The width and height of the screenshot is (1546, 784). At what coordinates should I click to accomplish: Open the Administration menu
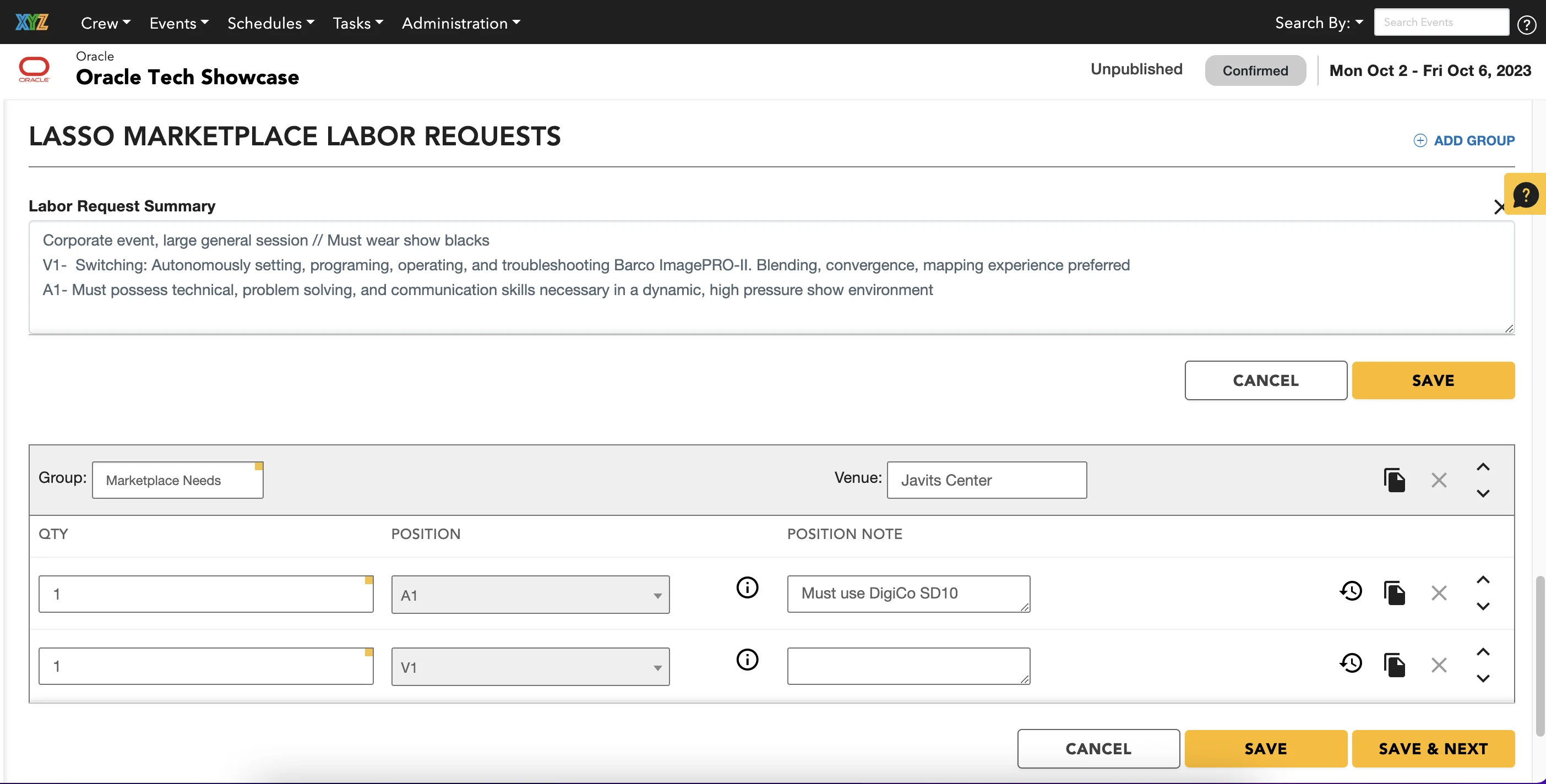click(461, 23)
